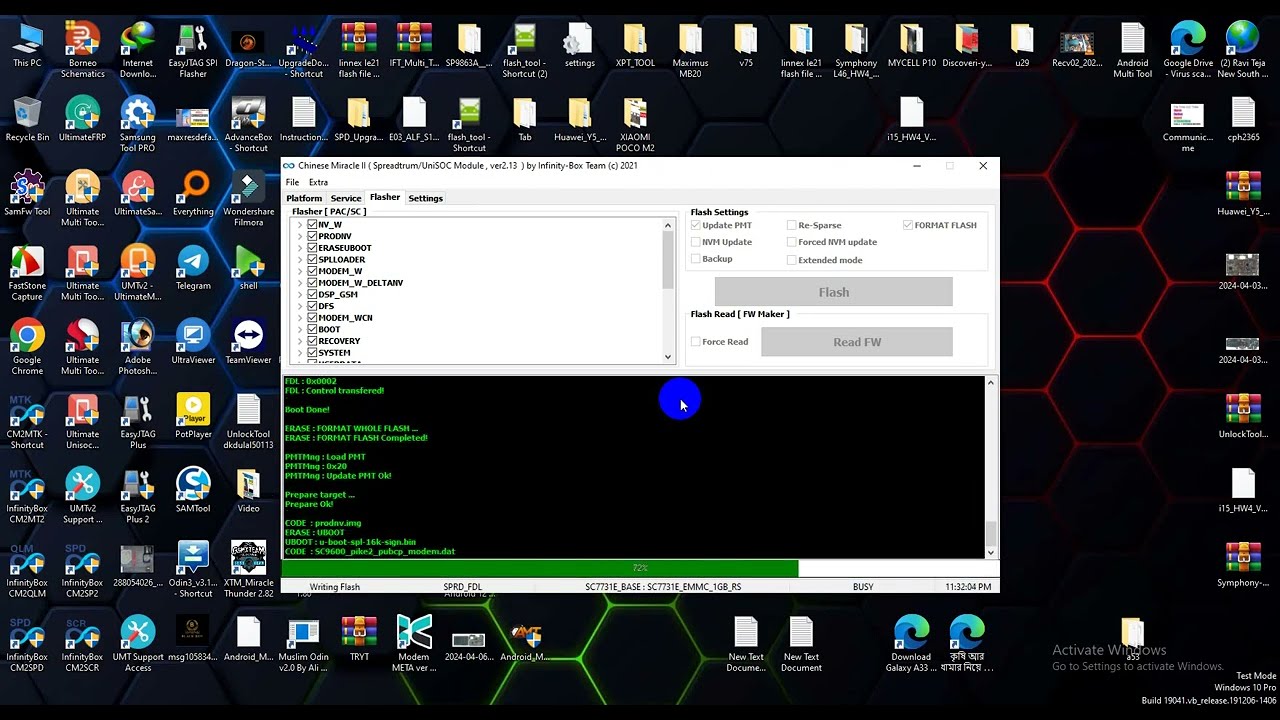The image size is (1280, 720).
Task: Open the UltimateFRP desktop icon
Action: [82, 119]
